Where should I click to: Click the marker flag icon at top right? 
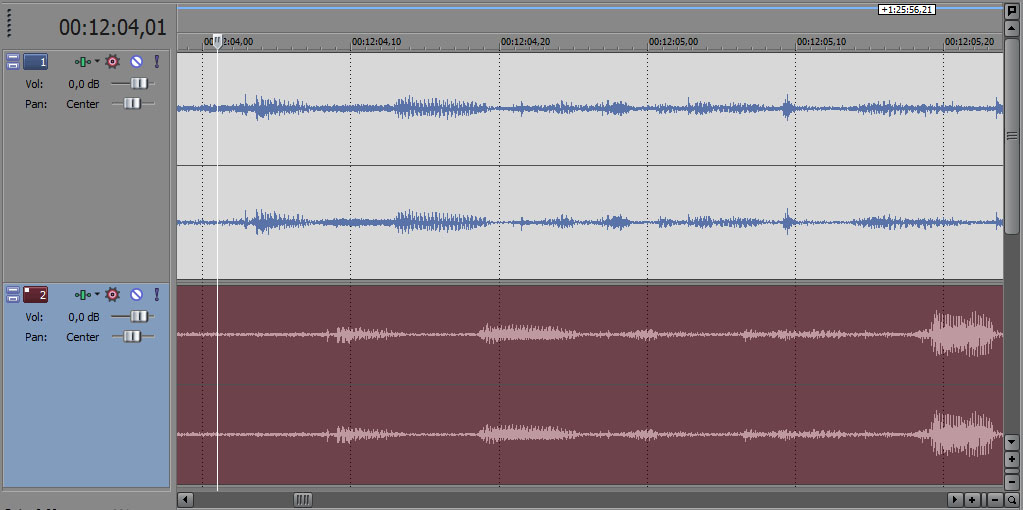(1011, 11)
